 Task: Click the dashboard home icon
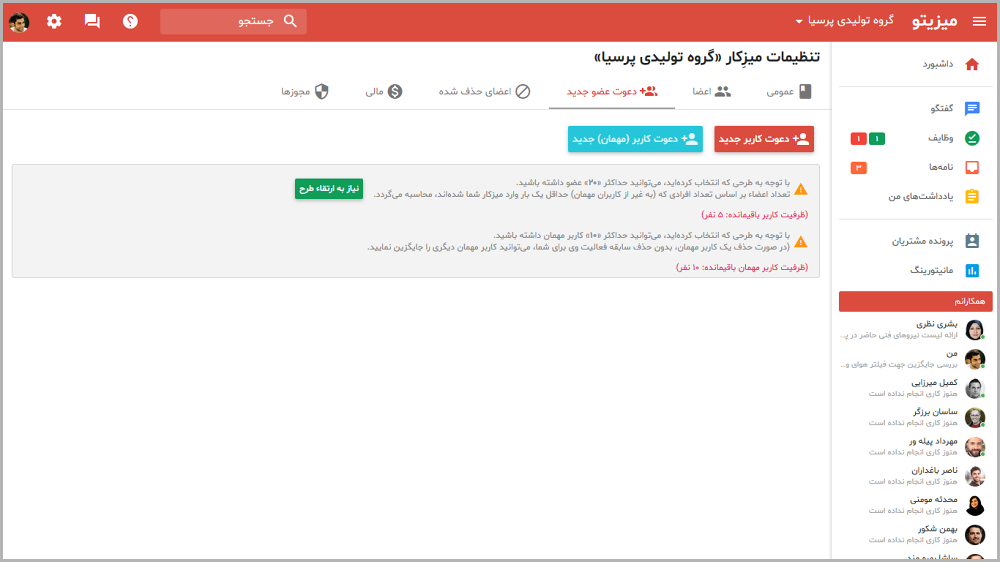tap(972, 64)
